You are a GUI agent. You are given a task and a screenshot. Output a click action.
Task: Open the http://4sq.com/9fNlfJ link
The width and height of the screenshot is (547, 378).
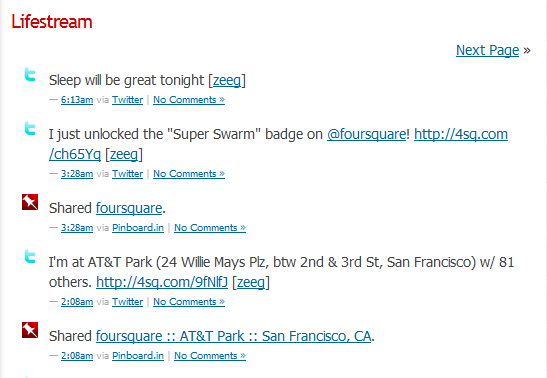tap(162, 282)
